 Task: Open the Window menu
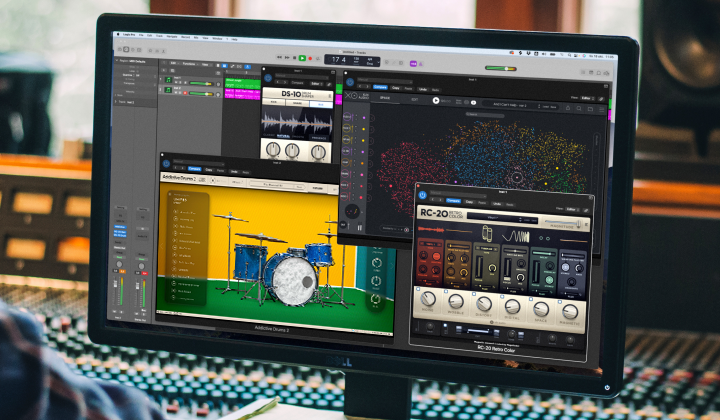[x=217, y=39]
